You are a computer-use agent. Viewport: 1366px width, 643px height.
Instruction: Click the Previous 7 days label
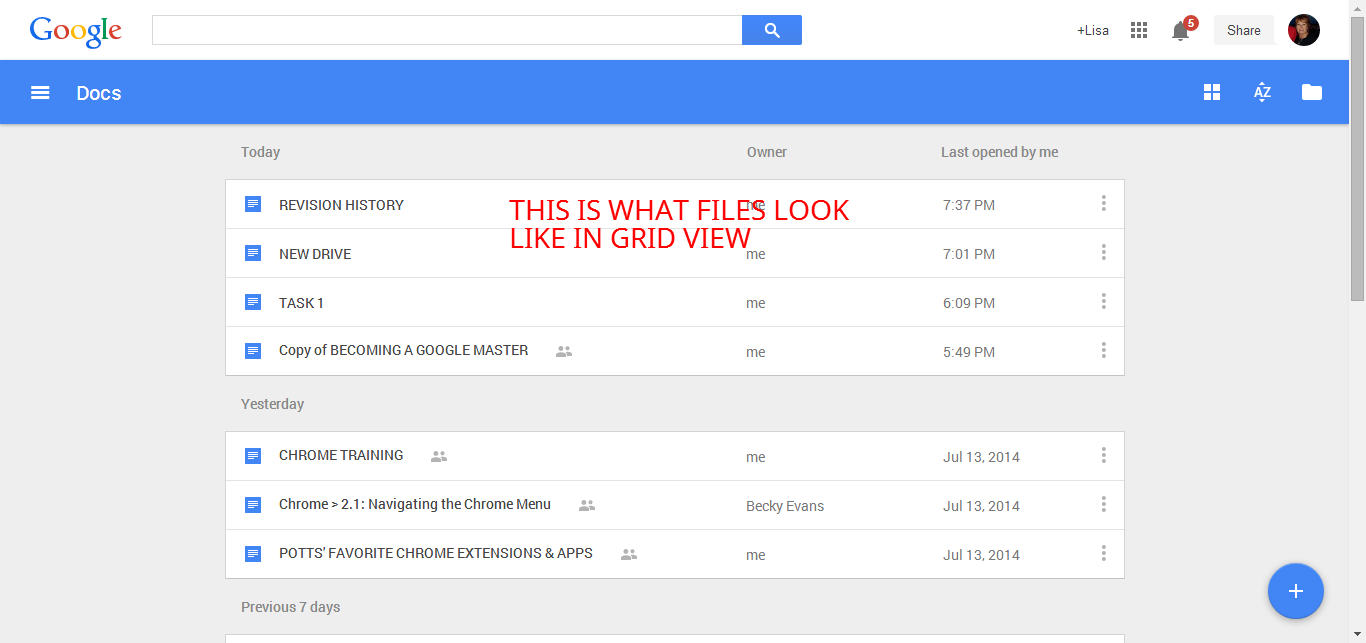290,607
